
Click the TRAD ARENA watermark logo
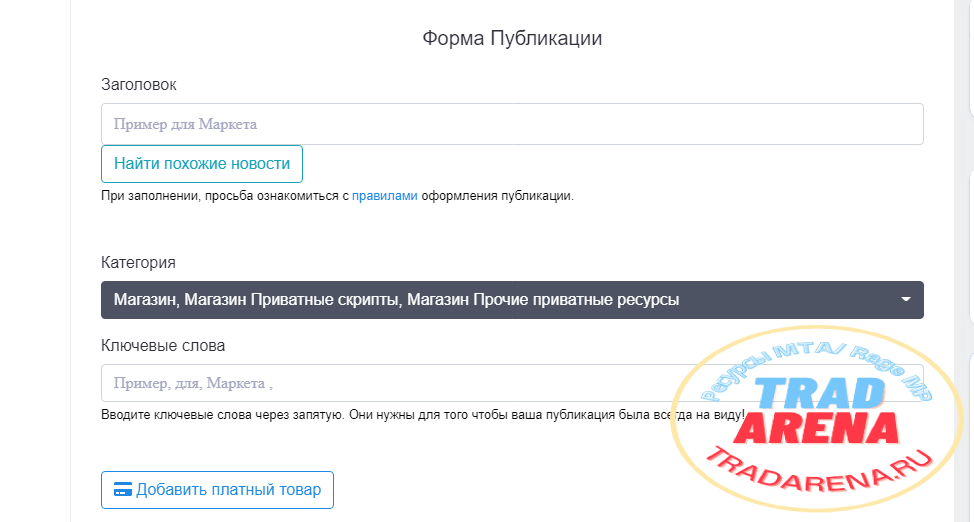(x=816, y=412)
